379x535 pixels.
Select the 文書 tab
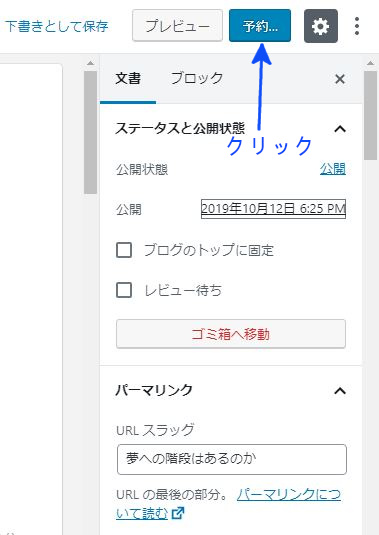coord(128,78)
